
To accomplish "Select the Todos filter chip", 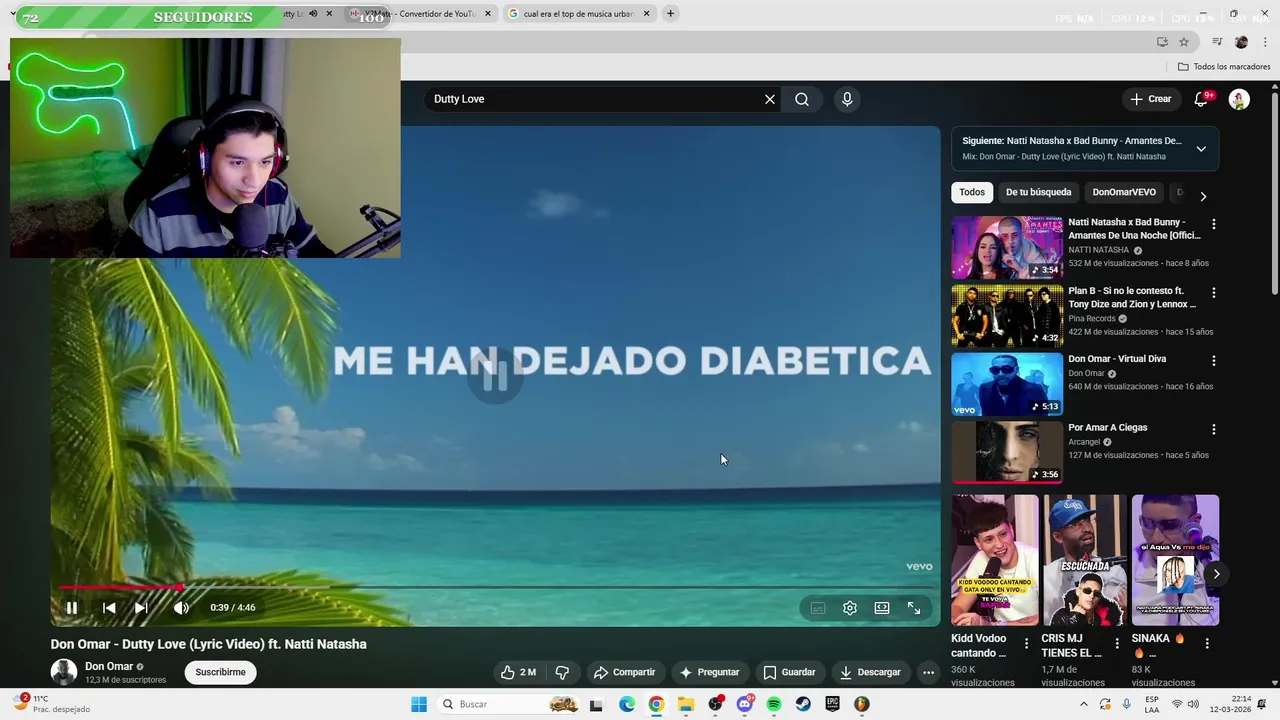I will pos(972,192).
